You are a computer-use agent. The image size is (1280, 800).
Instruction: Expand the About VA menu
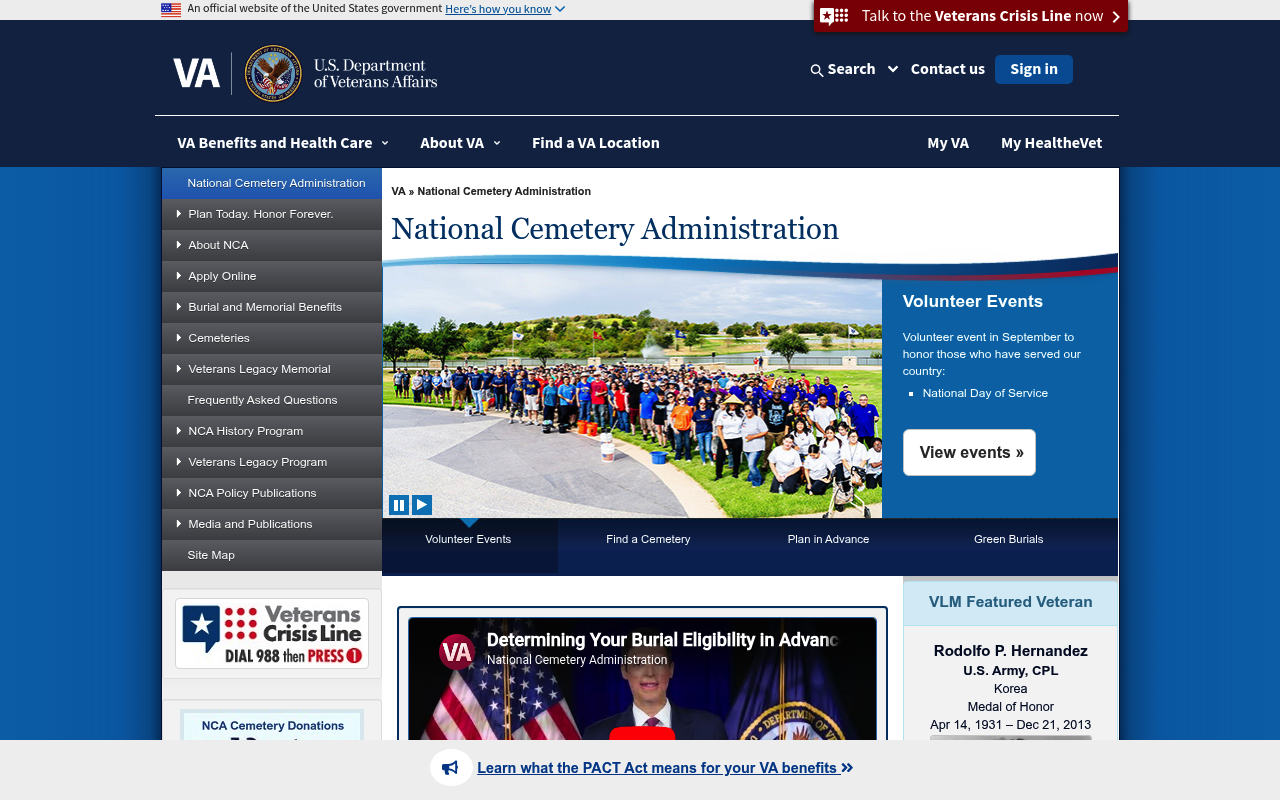[460, 142]
